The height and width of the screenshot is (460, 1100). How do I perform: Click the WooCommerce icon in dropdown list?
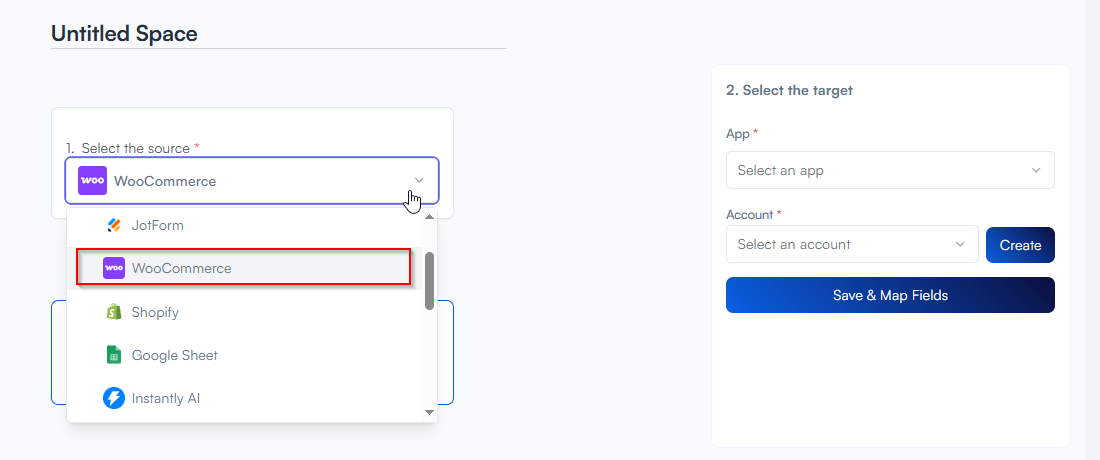pos(114,268)
